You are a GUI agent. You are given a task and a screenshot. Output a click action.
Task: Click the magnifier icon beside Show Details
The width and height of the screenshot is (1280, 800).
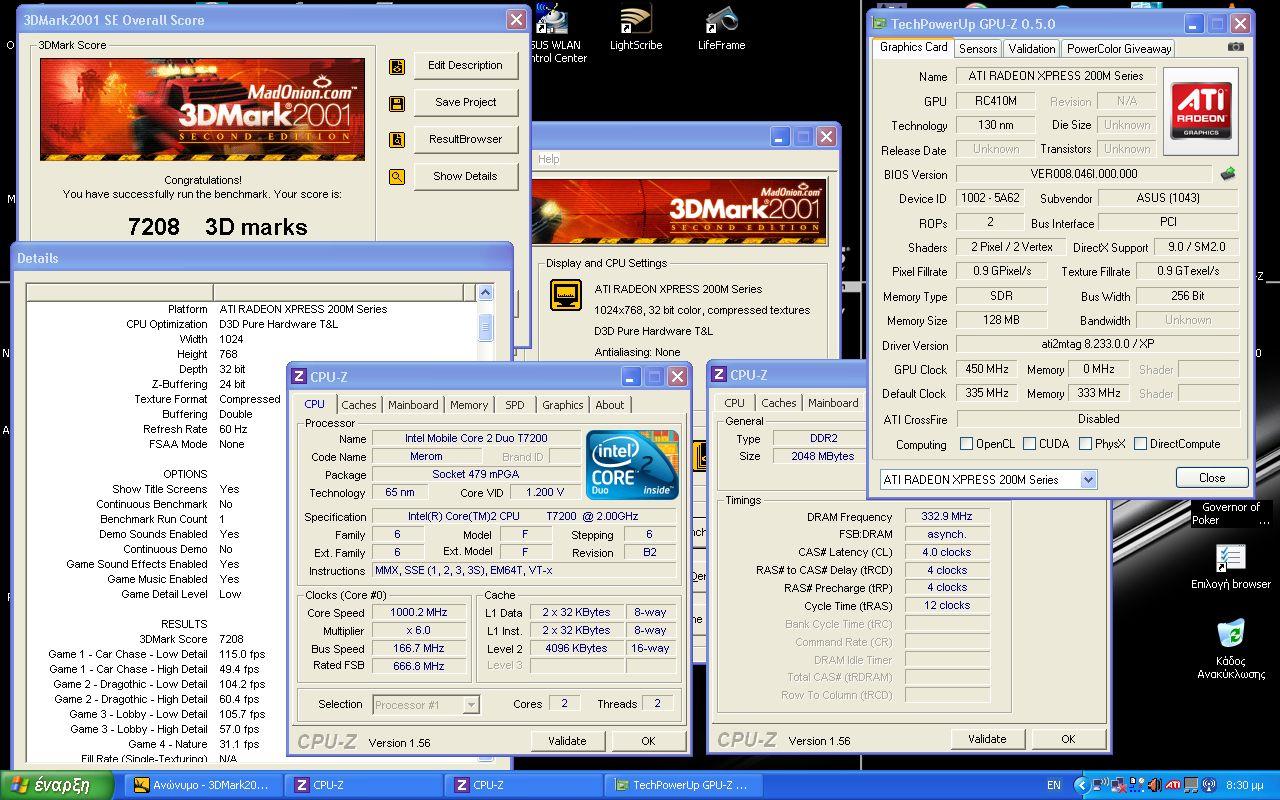coord(397,177)
